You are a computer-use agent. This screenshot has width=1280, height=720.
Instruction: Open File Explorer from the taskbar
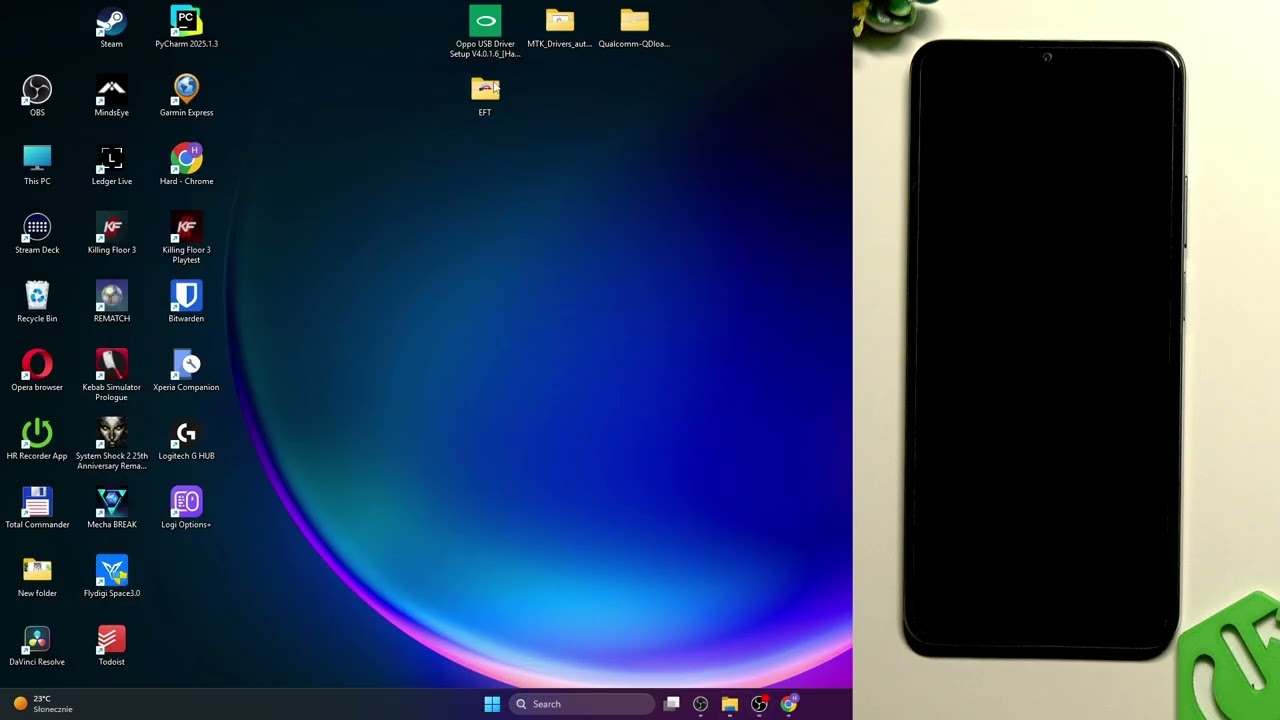(x=730, y=704)
